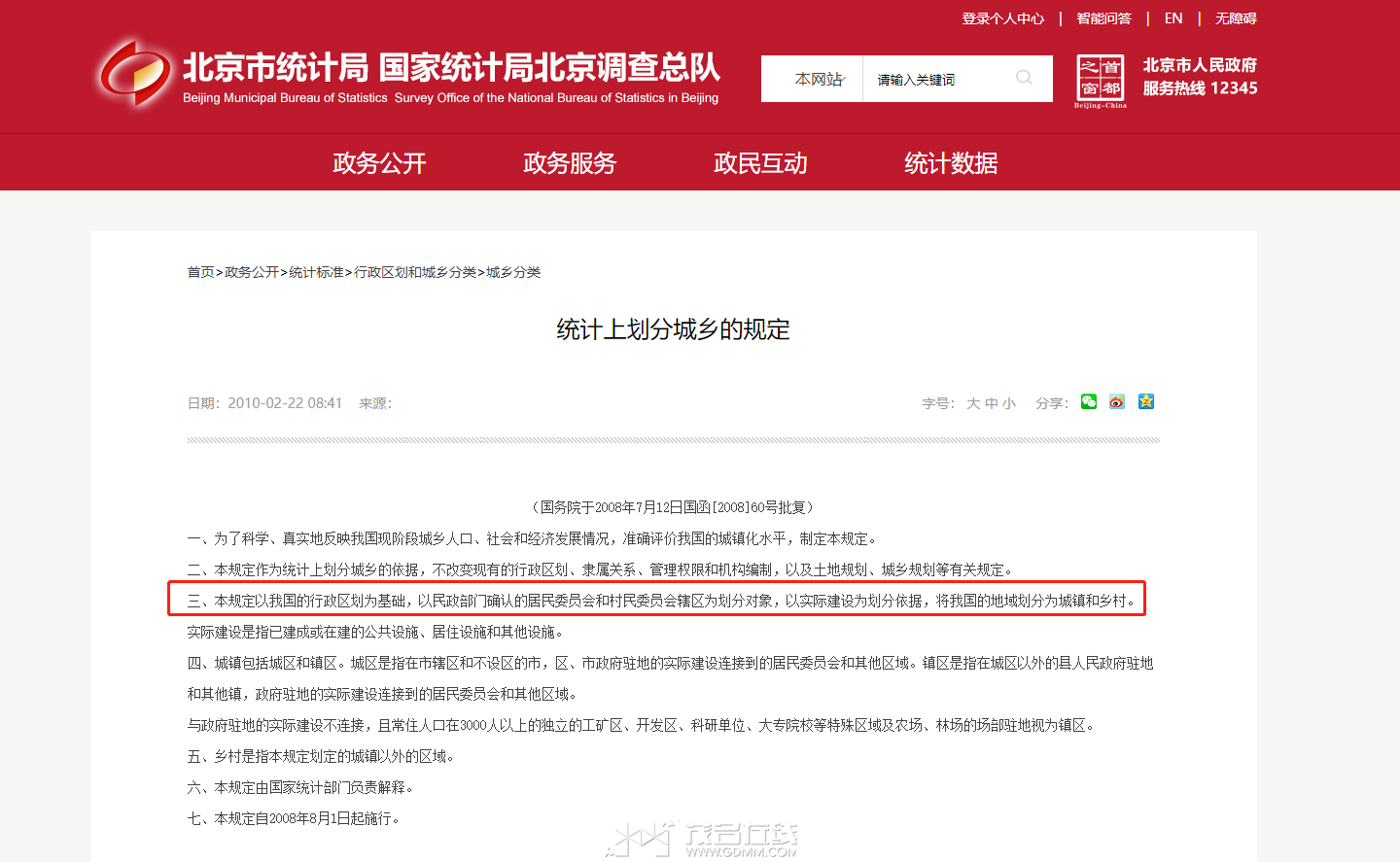Expand the 本网站 search scope dropdown

coord(819,80)
